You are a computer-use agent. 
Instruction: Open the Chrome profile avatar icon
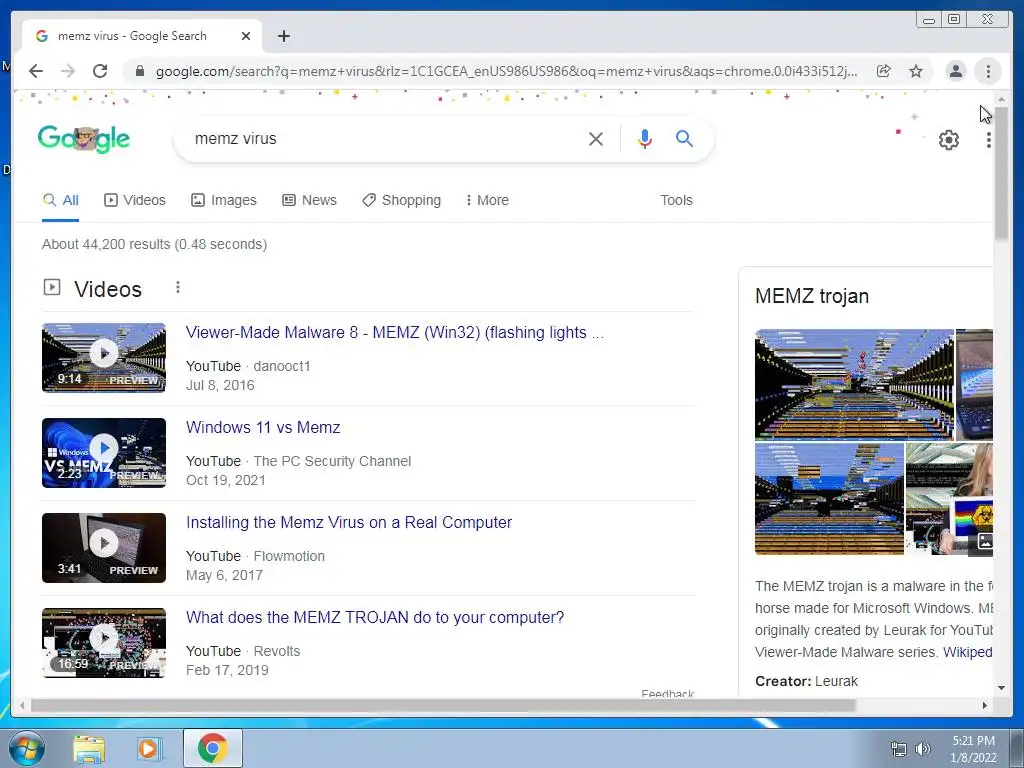pos(955,71)
